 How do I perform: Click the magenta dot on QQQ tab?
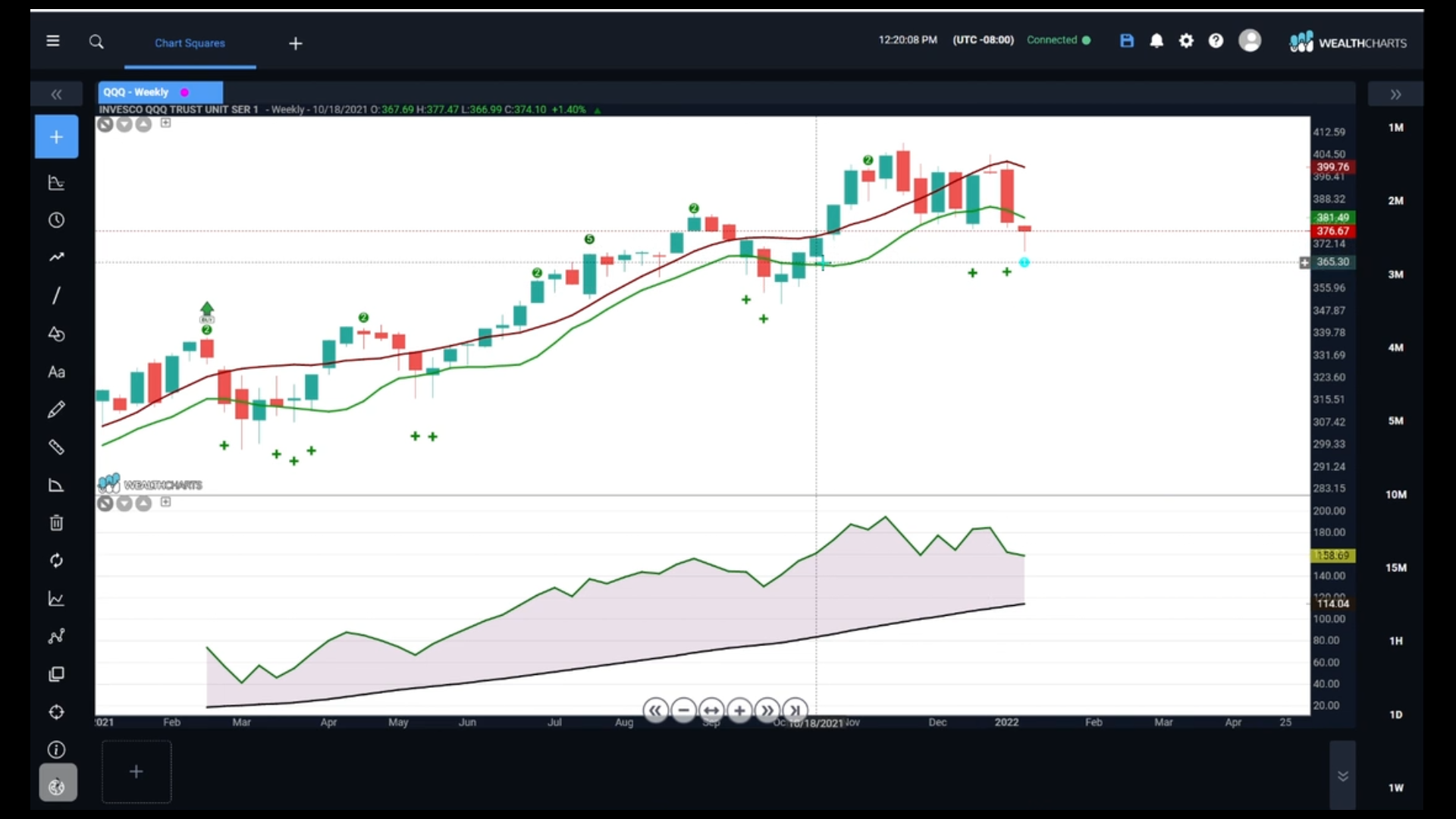[x=184, y=93]
